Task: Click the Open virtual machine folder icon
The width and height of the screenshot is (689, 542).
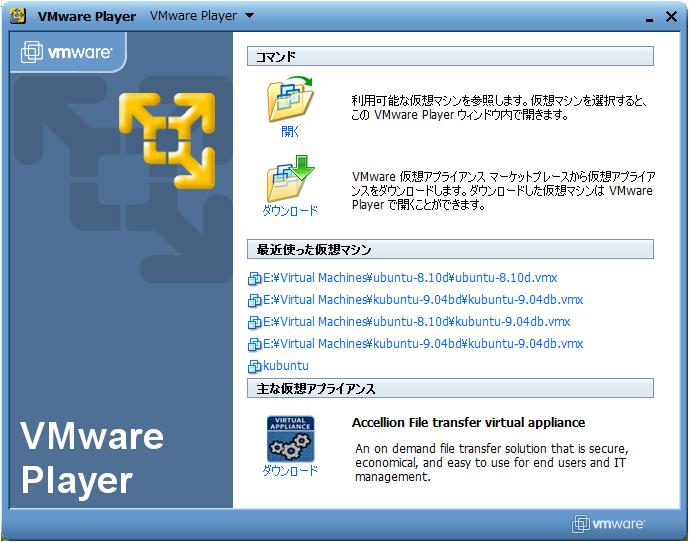Action: (x=290, y=99)
